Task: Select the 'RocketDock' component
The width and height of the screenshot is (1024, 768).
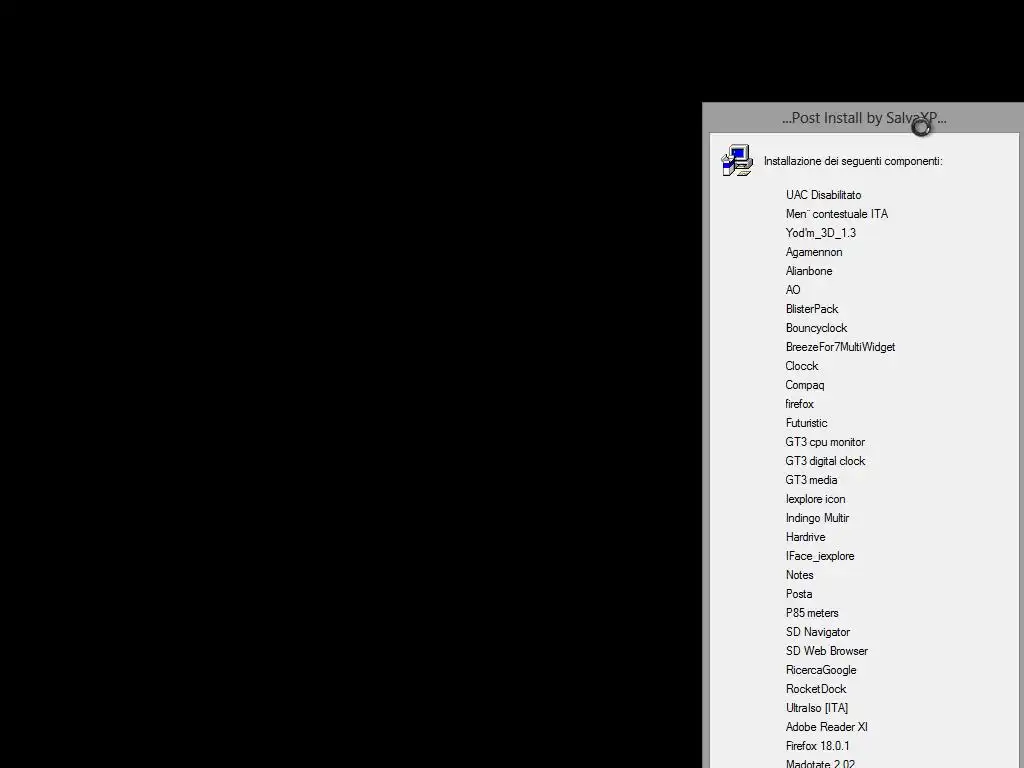Action: click(x=816, y=689)
